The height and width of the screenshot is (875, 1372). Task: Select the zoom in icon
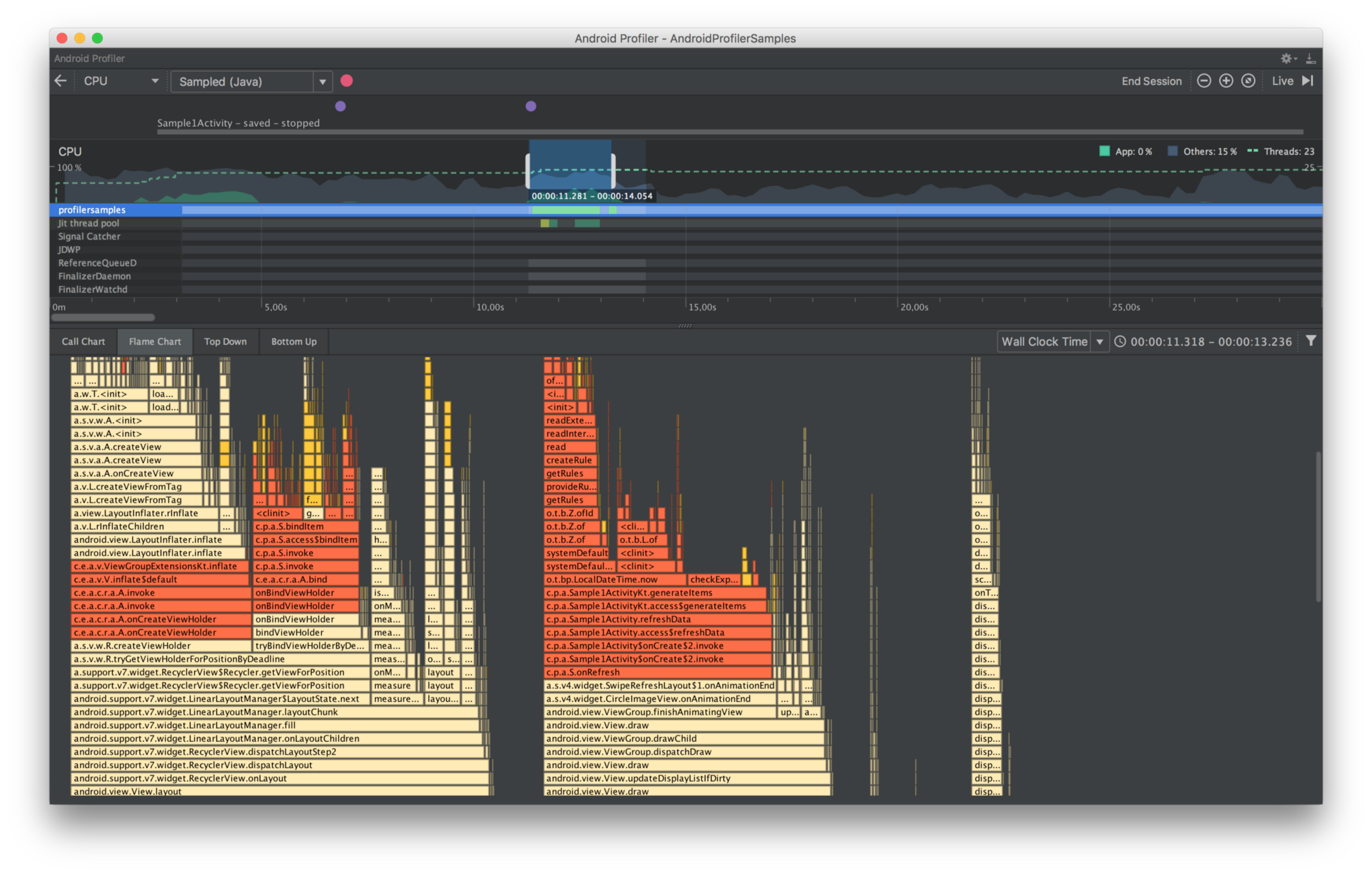[x=1226, y=80]
